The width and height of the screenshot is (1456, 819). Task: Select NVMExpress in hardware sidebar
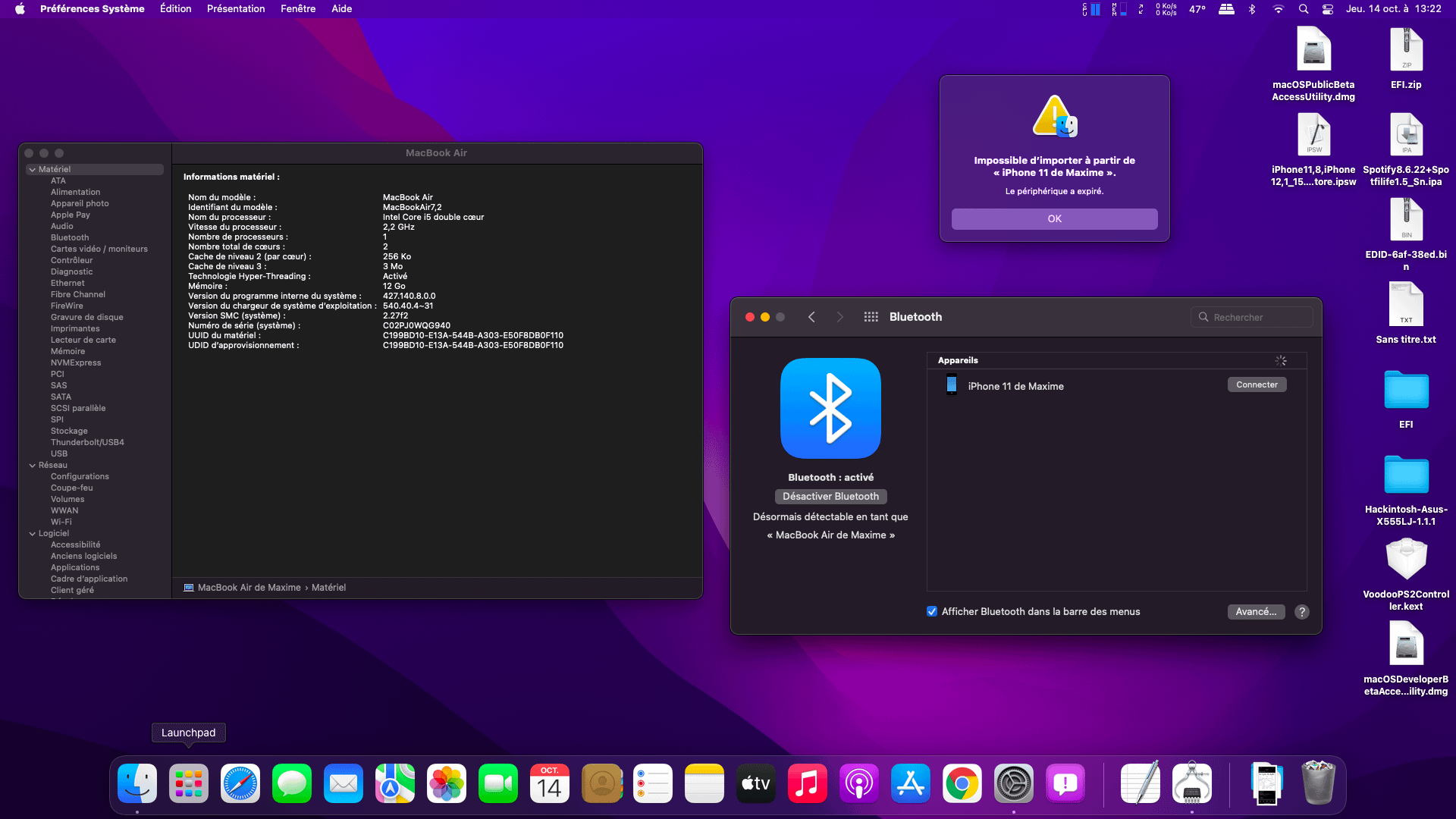tap(76, 363)
